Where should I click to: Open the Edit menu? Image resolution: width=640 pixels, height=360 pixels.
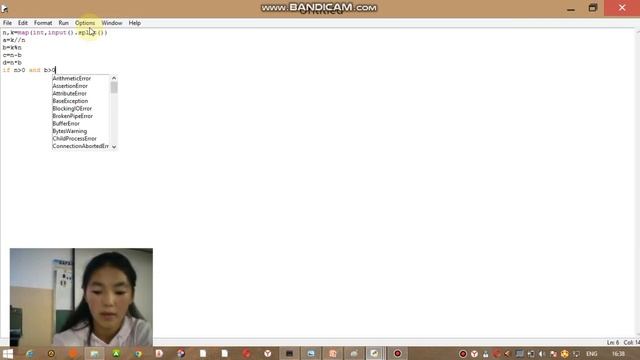[23, 23]
